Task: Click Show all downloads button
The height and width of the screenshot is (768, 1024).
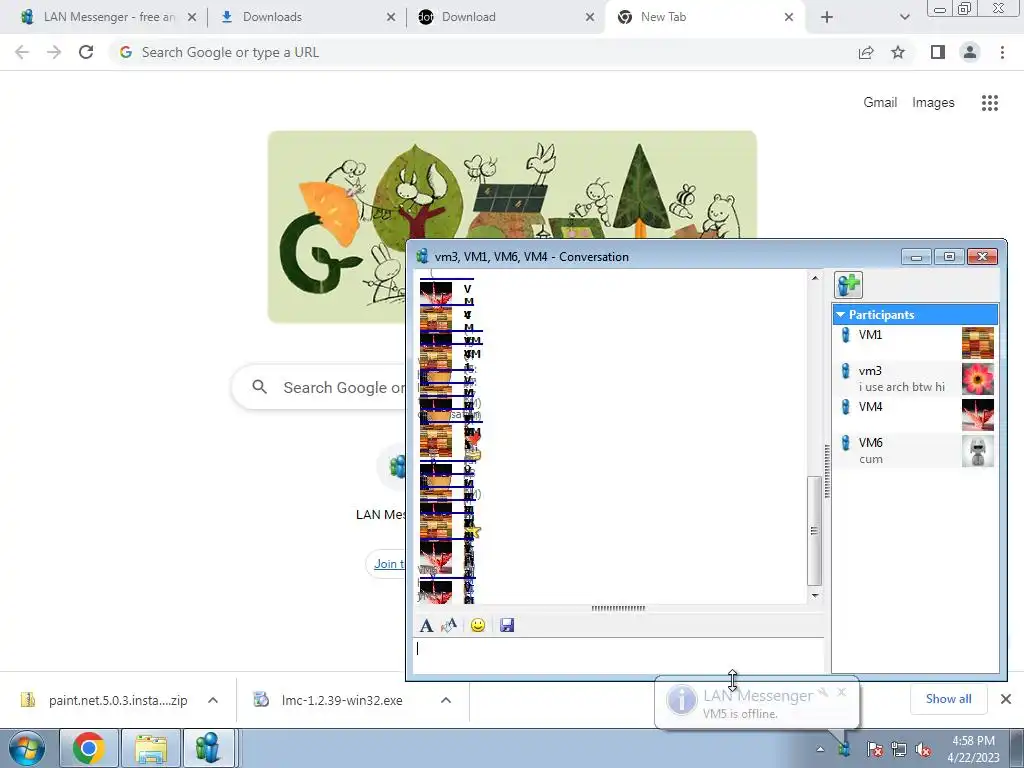Action: tap(948, 699)
